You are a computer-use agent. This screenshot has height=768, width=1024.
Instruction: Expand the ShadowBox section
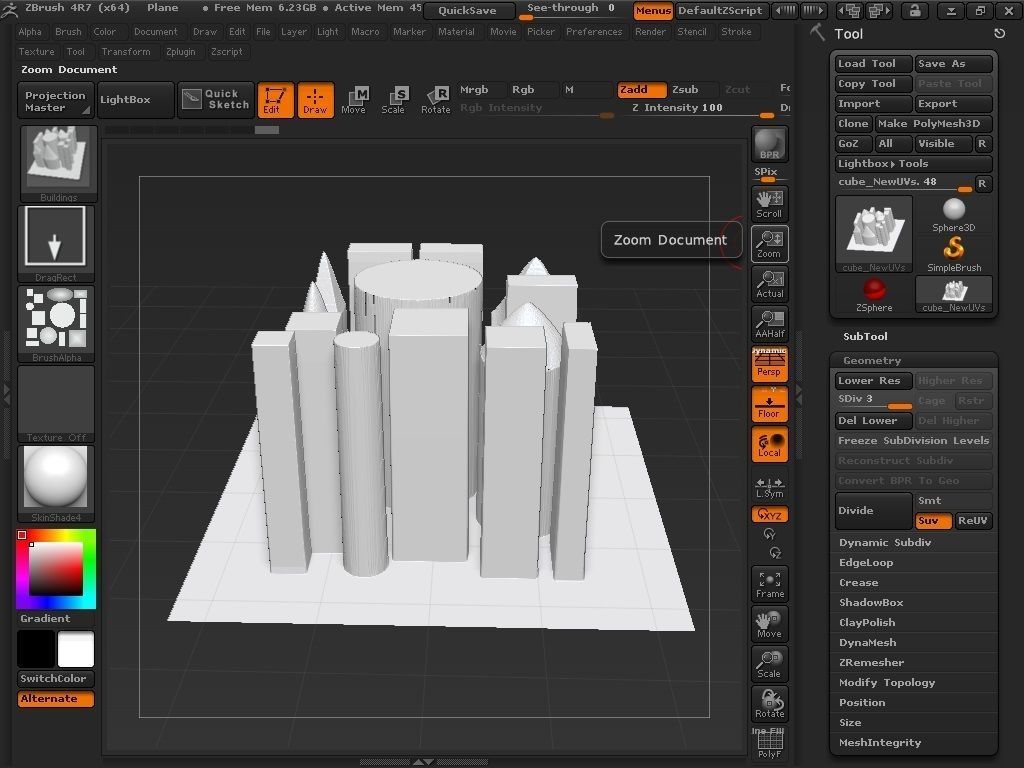[x=871, y=603]
